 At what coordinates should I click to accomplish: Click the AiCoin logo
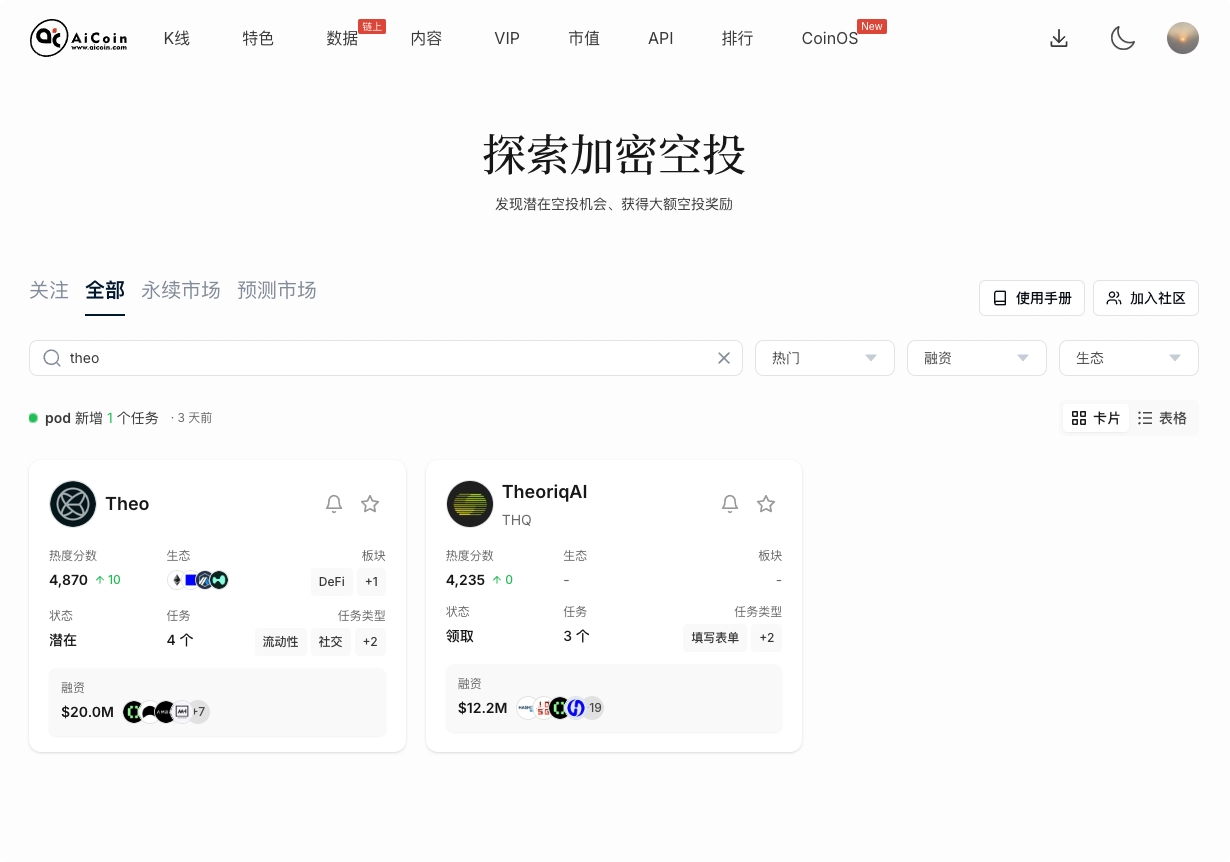point(78,38)
